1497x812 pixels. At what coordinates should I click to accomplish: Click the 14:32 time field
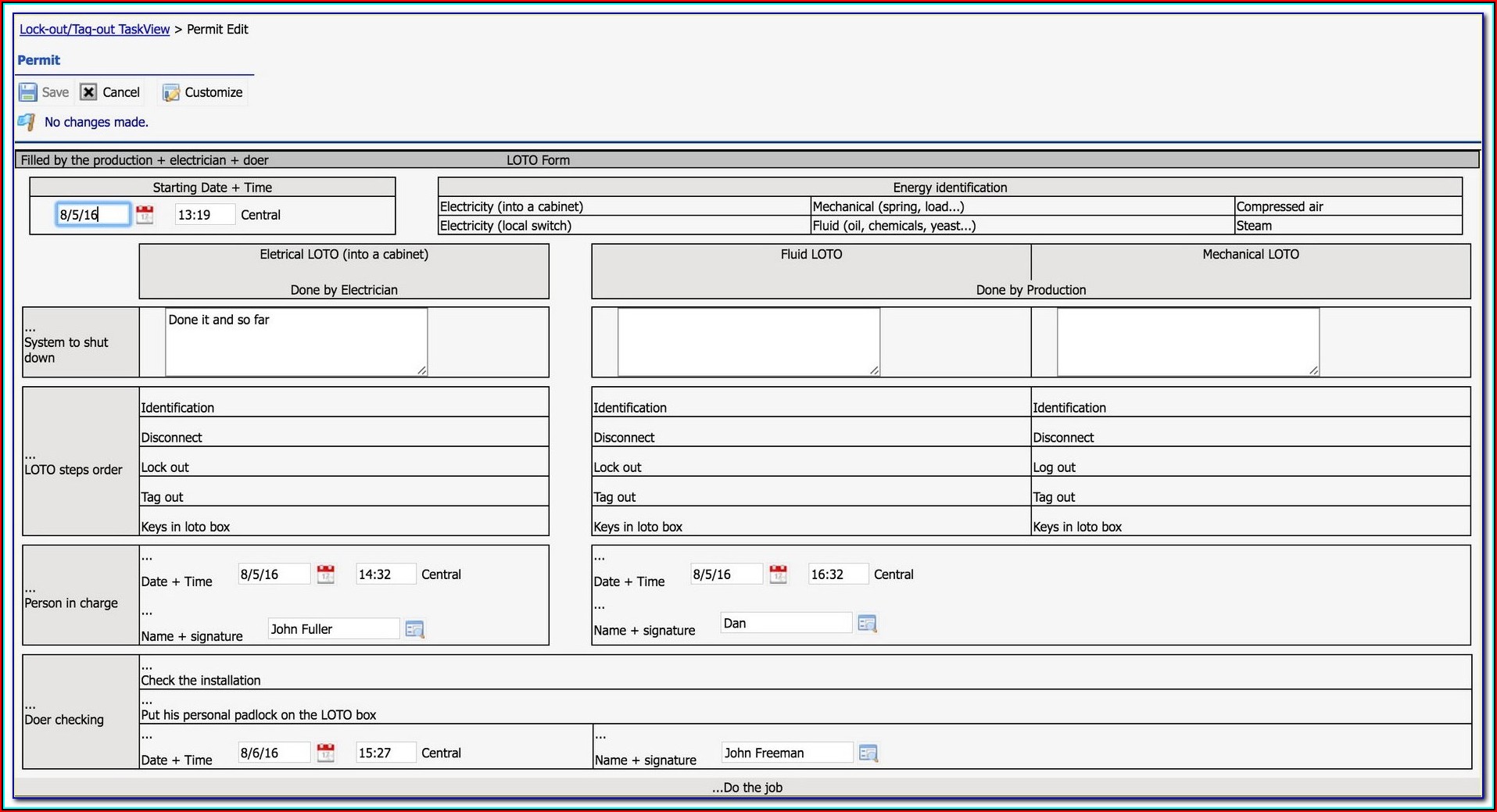(385, 574)
